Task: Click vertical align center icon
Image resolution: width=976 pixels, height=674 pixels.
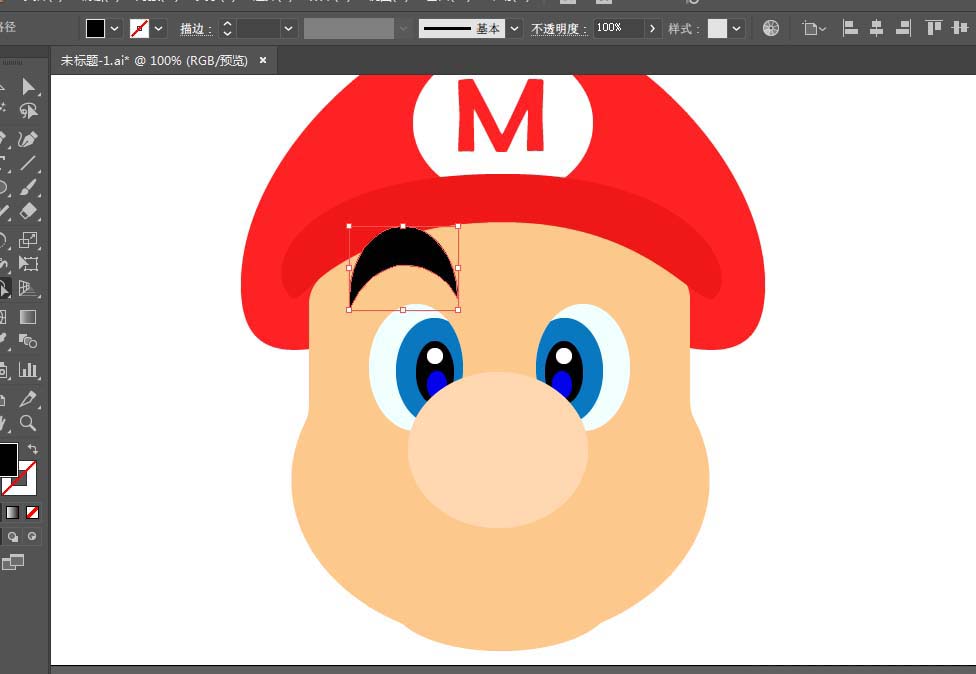Action: 960,28
